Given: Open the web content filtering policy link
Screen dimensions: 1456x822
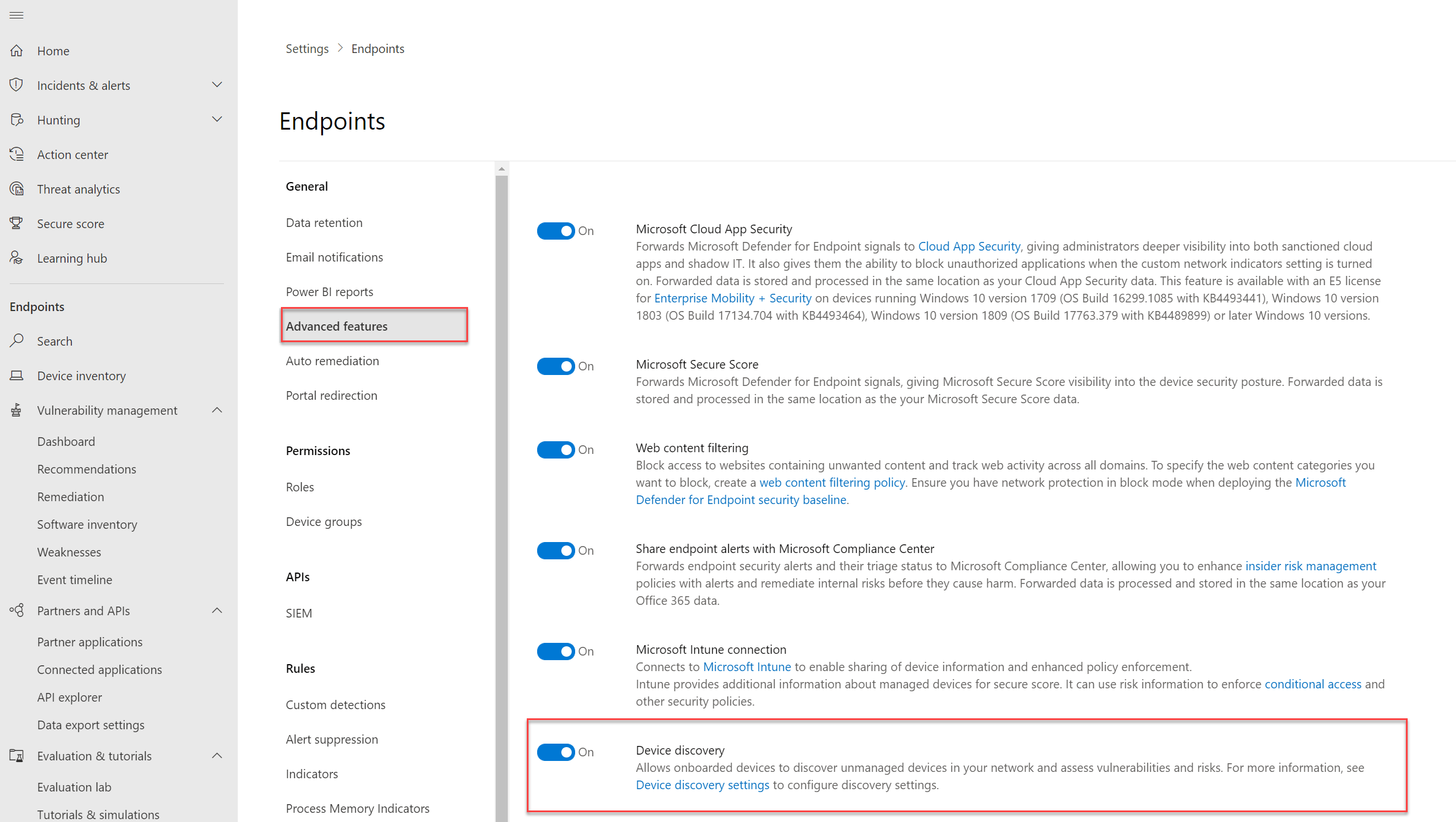Looking at the screenshot, I should (x=831, y=482).
